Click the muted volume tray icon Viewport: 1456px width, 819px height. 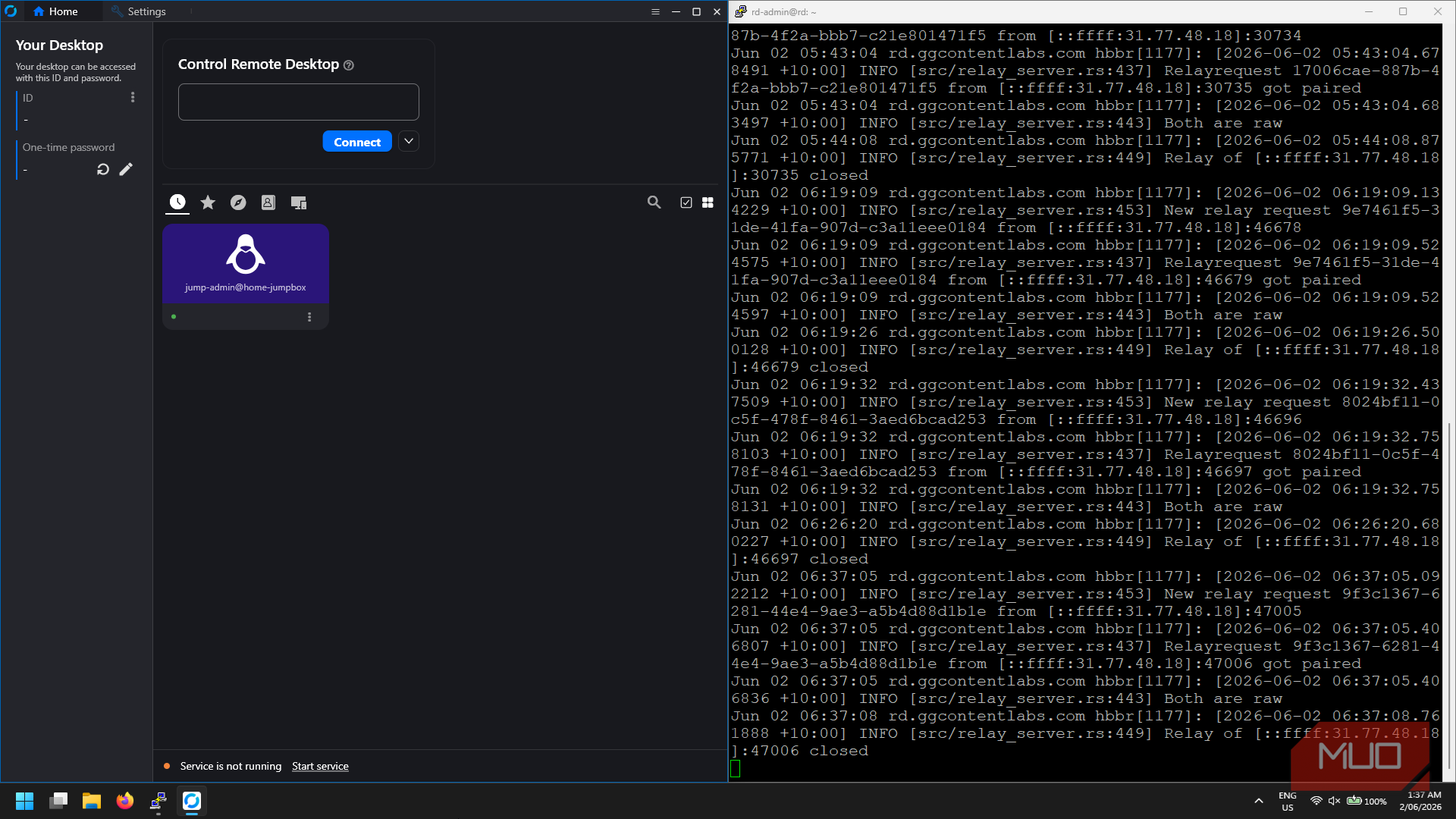(x=1335, y=801)
